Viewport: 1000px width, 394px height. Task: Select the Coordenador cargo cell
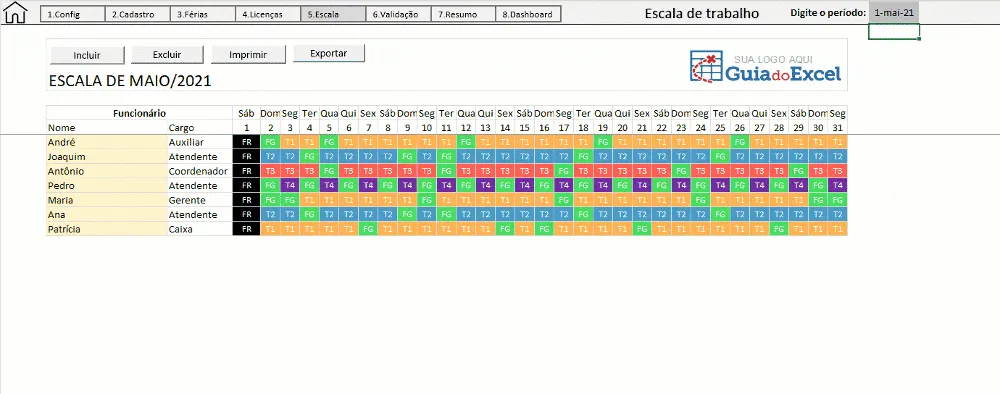200,171
